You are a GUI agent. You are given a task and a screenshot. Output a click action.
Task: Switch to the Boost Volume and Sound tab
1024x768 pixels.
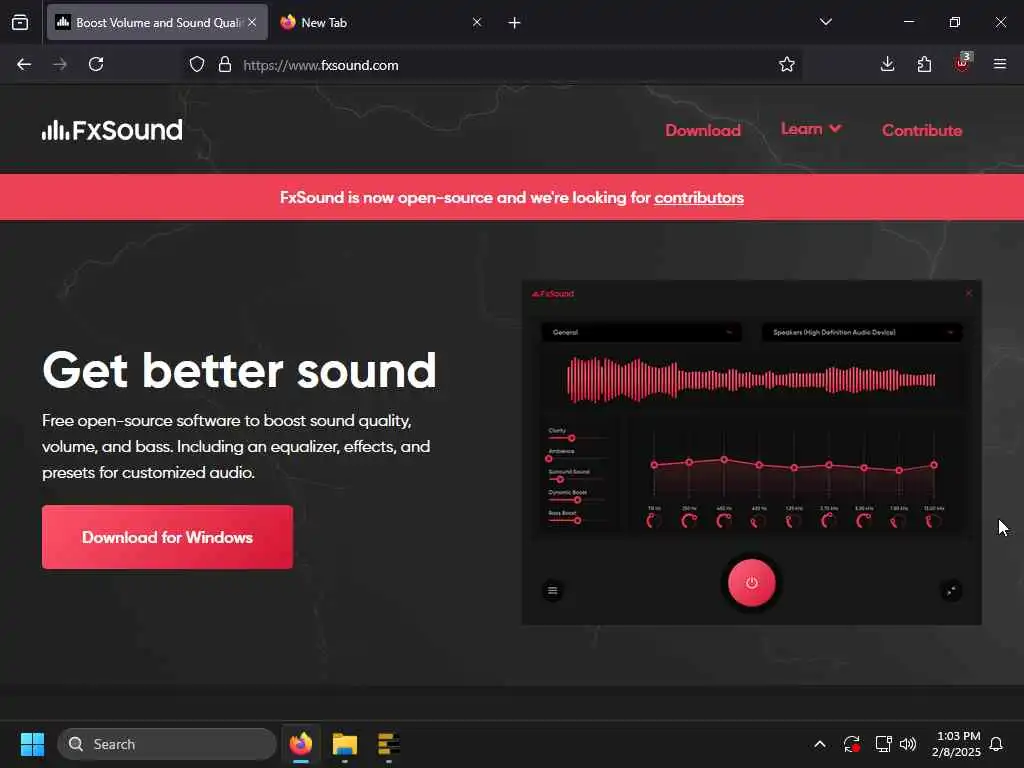pos(157,23)
